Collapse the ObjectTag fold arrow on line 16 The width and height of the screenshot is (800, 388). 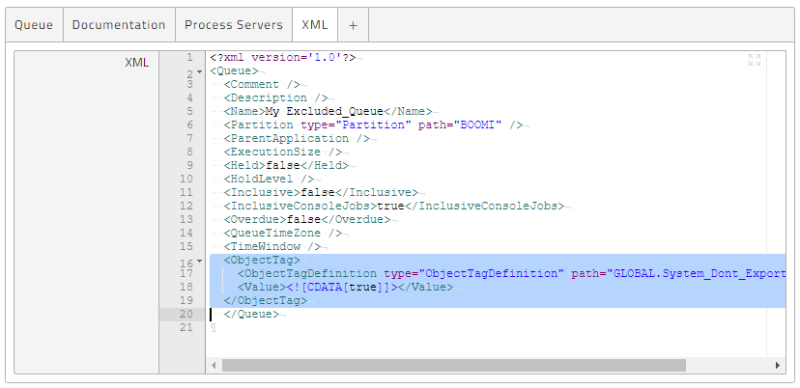[199, 261]
